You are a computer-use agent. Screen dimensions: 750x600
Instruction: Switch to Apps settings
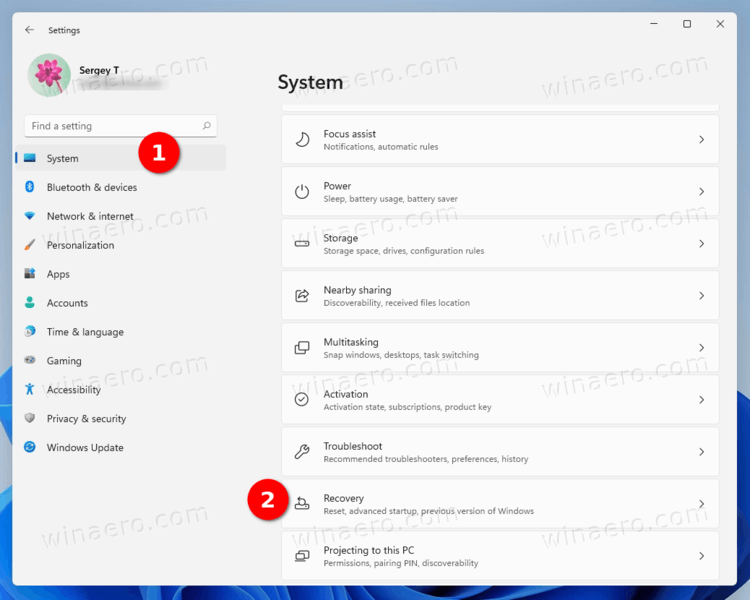tap(121, 274)
